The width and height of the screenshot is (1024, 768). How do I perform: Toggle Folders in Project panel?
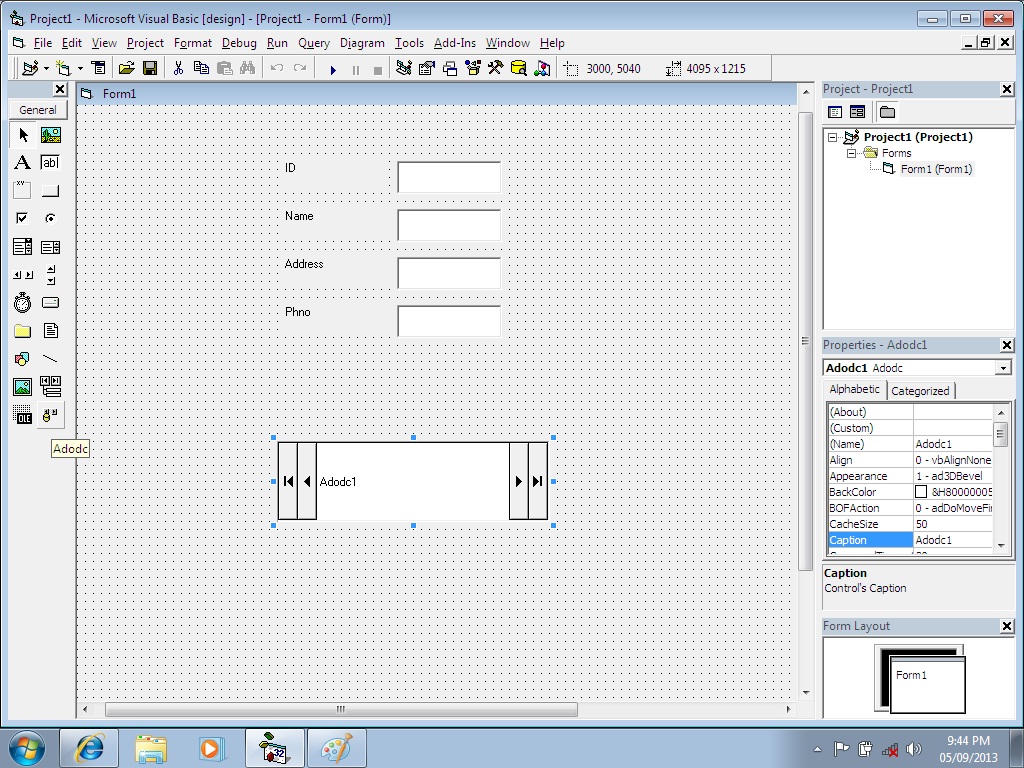(888, 112)
